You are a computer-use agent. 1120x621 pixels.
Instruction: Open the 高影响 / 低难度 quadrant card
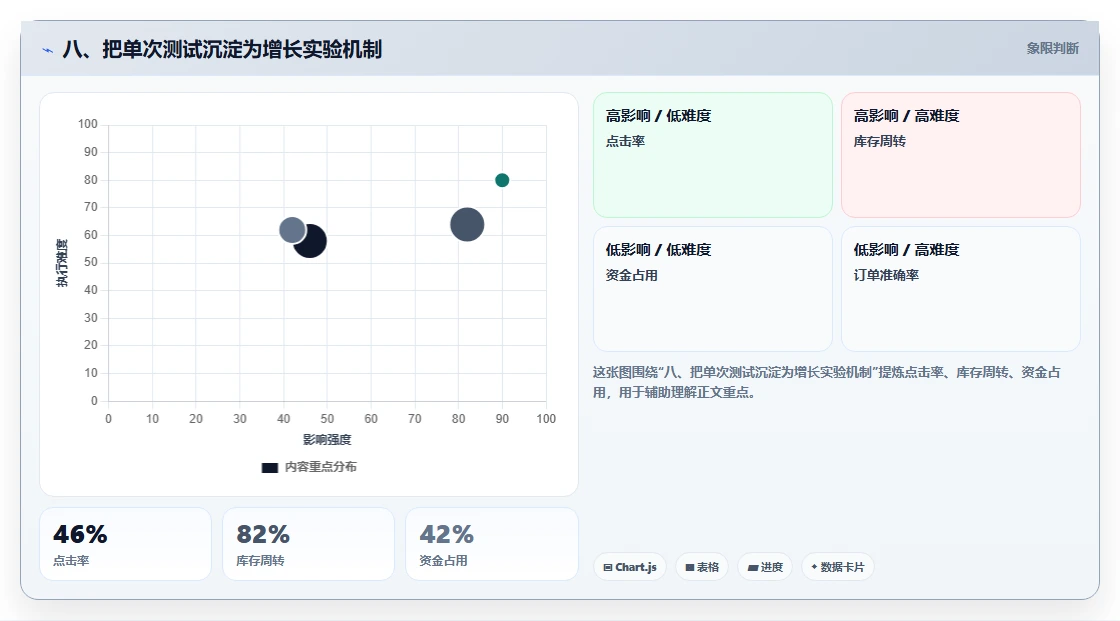click(x=713, y=154)
